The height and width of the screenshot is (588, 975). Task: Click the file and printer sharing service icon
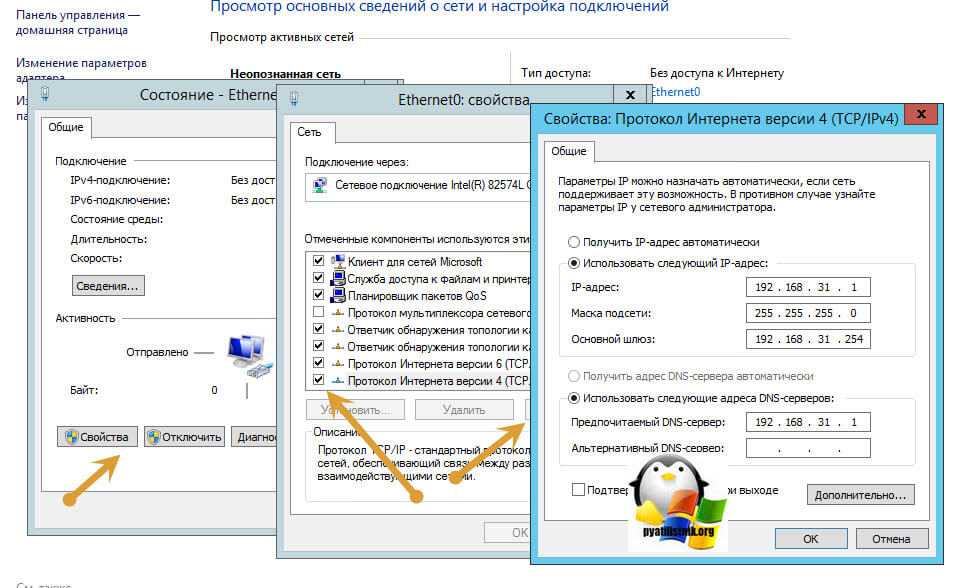tap(338, 278)
